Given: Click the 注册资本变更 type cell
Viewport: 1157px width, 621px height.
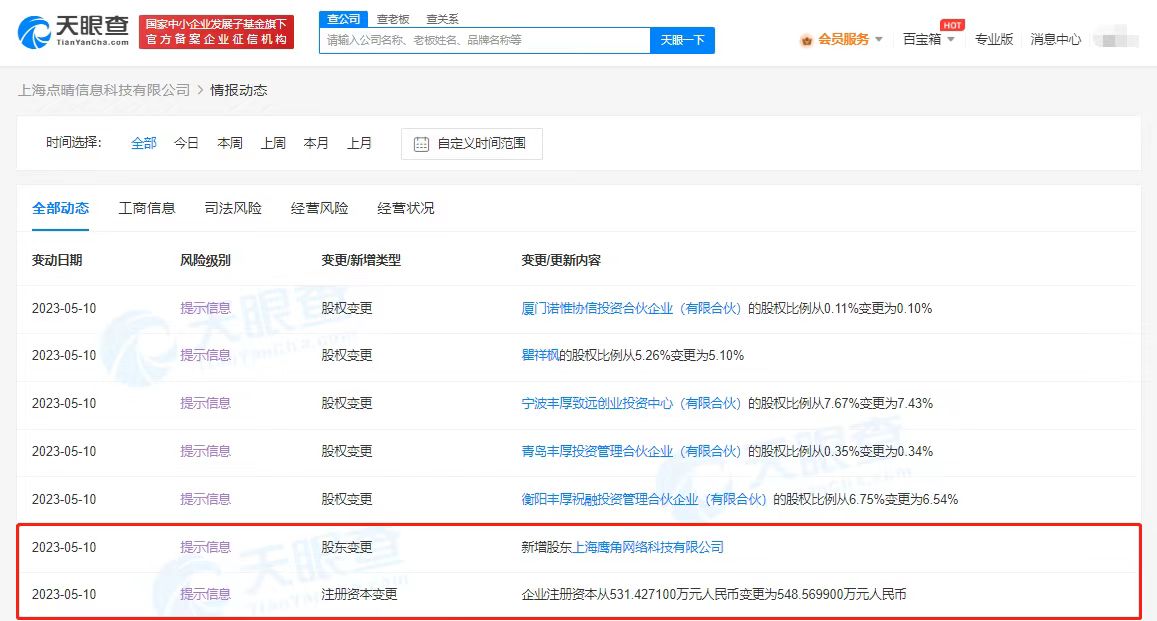Looking at the screenshot, I should pos(359,594).
